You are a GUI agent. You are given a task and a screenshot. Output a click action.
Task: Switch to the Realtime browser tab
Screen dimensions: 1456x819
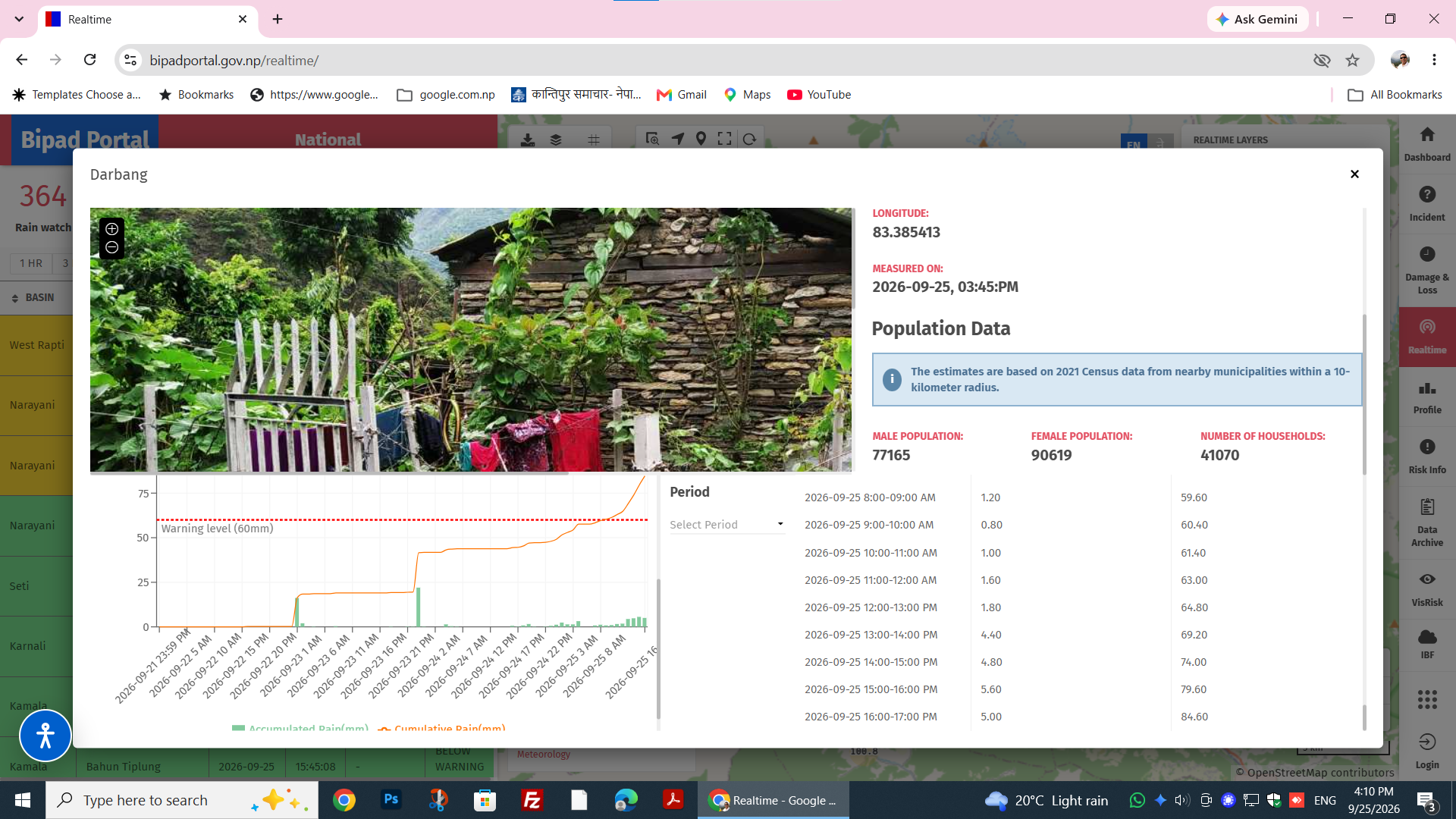point(148,19)
